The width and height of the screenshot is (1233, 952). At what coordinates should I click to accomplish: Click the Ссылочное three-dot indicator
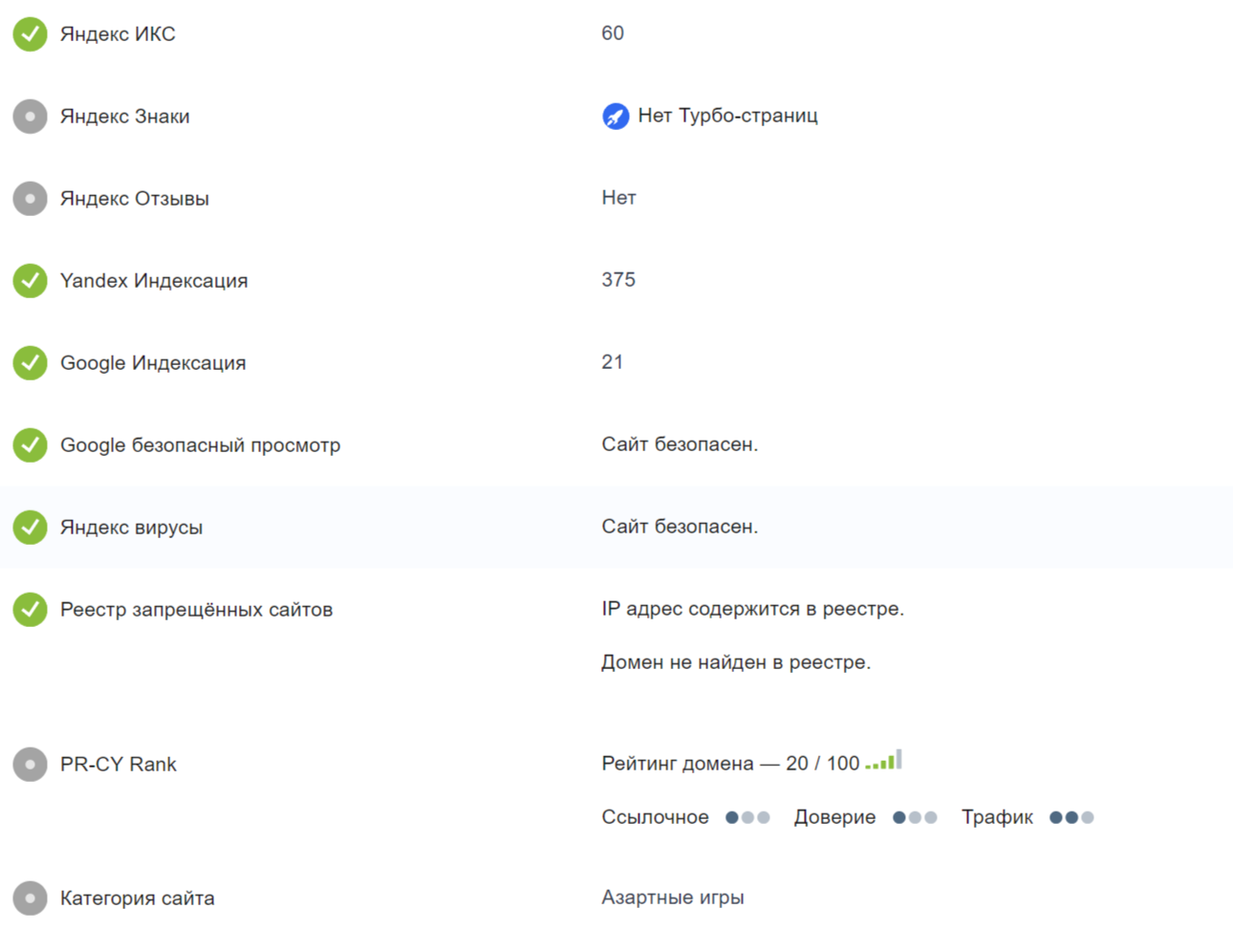(747, 817)
